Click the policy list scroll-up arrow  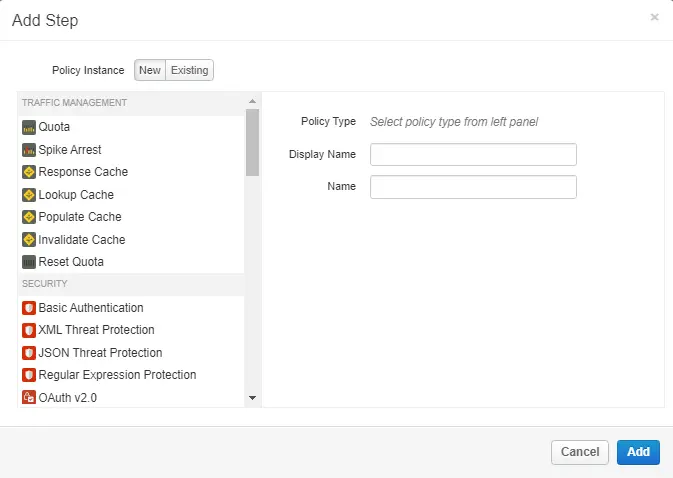(x=252, y=101)
